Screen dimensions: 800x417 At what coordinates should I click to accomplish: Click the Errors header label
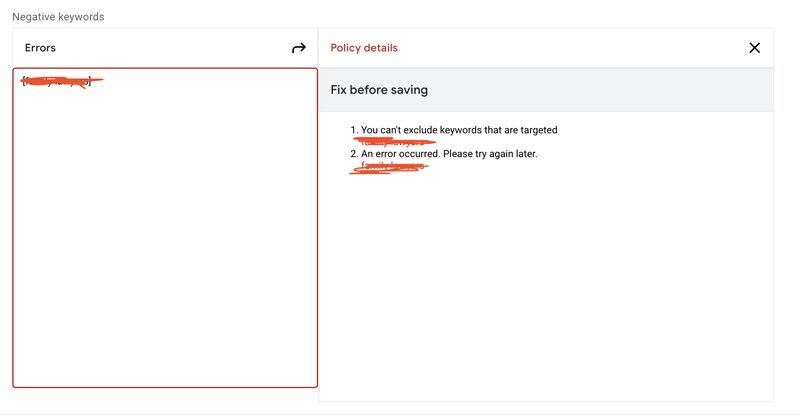click(x=40, y=48)
